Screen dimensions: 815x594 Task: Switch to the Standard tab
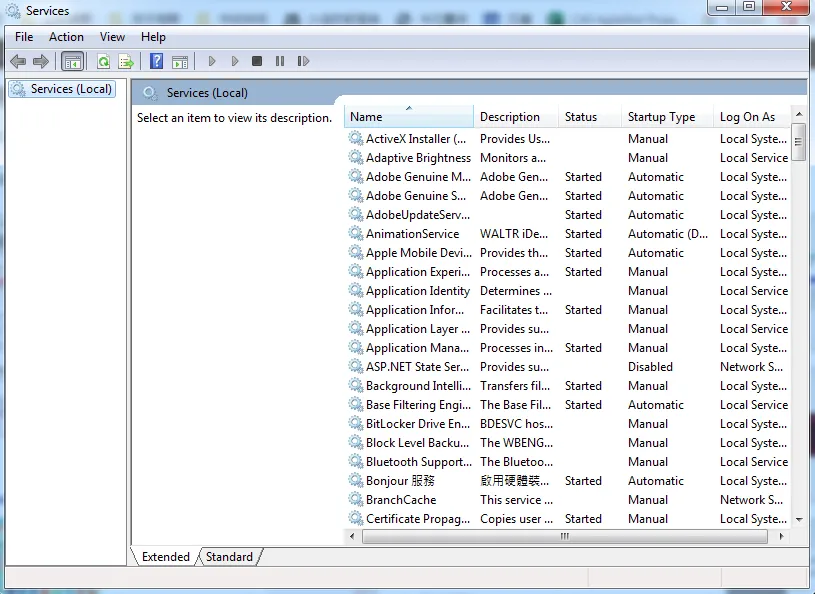tap(229, 557)
